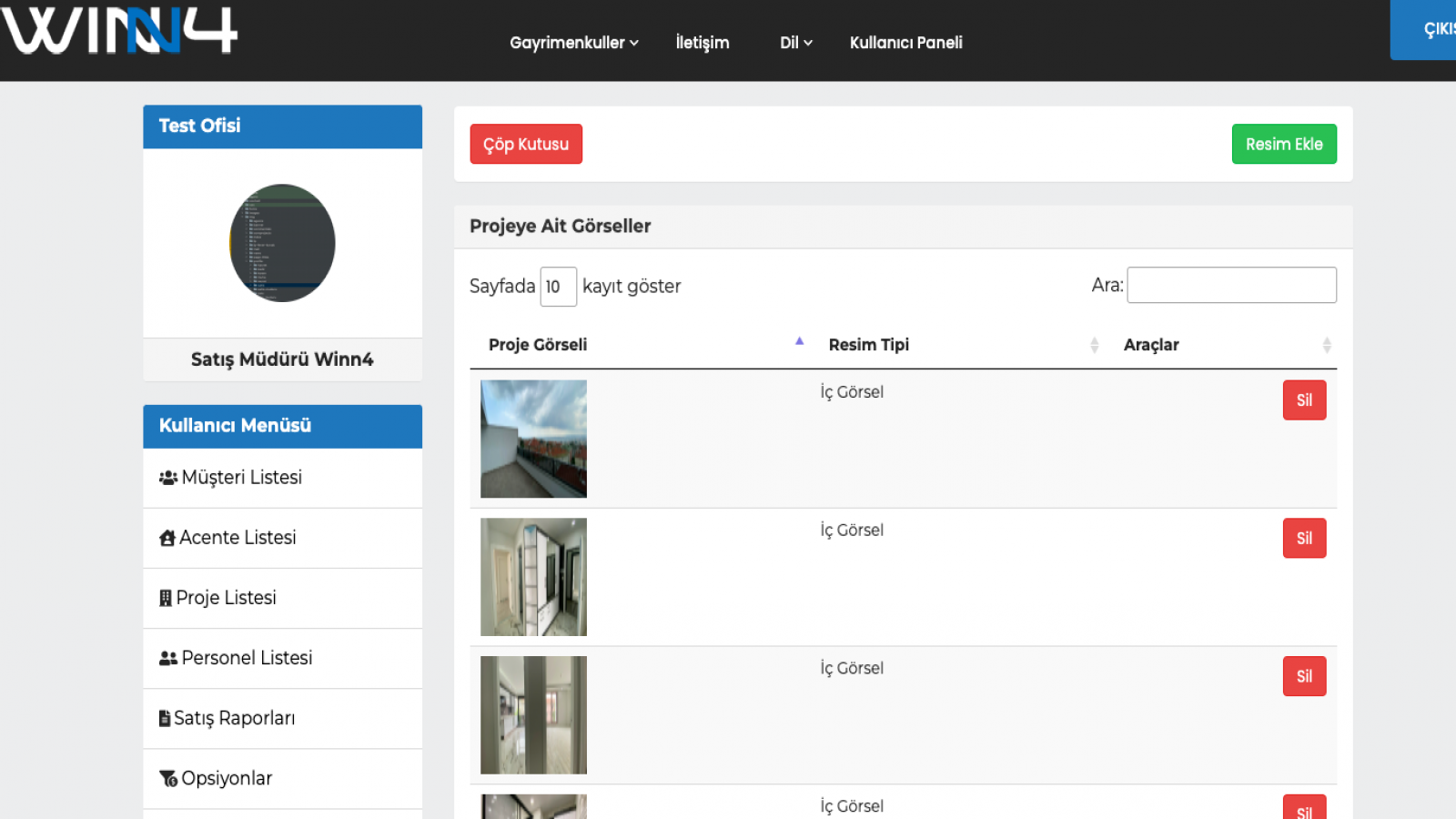Click the Test Ofisi header
1456x819 pixels.
[282, 126]
